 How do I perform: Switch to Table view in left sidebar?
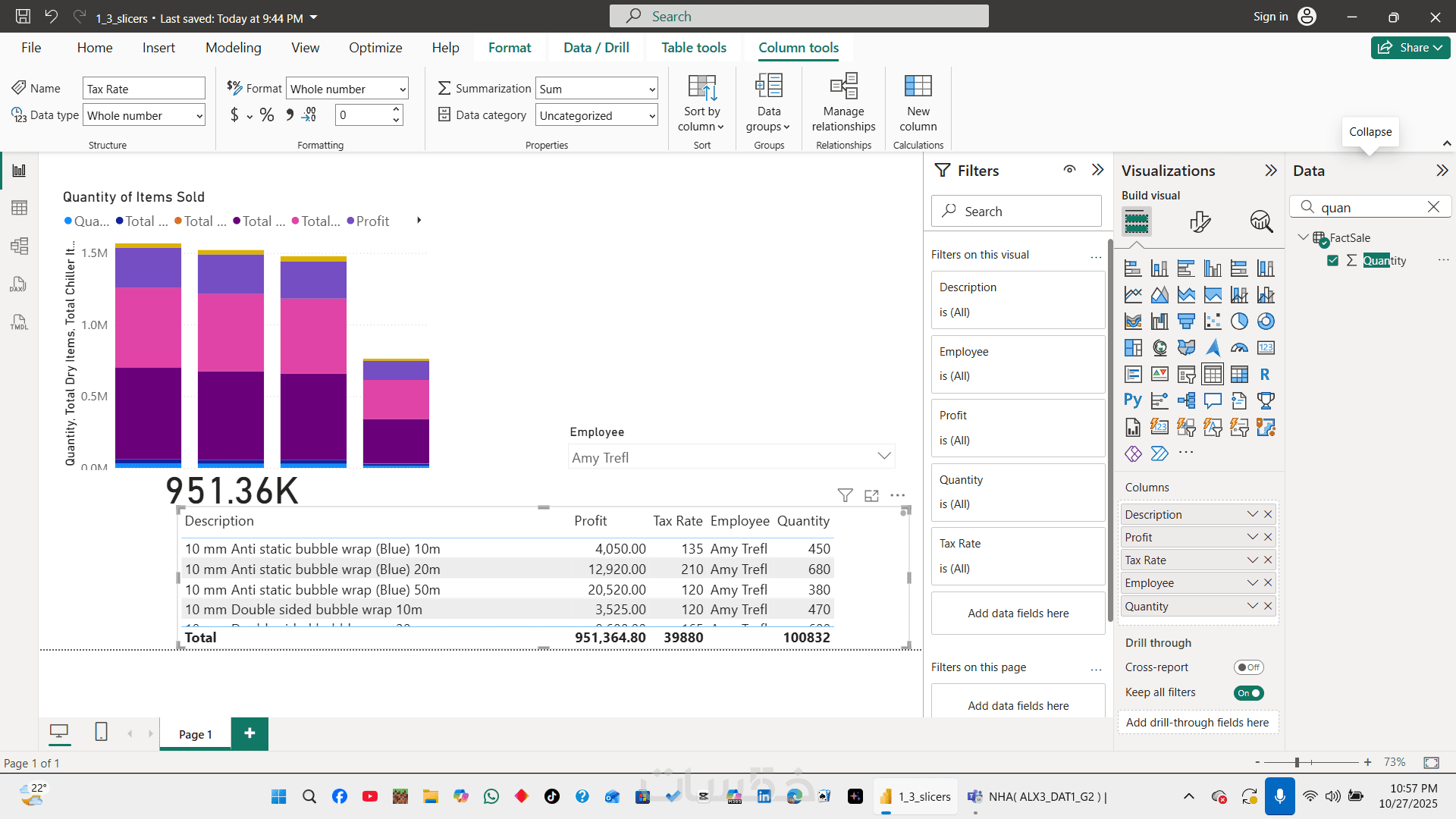point(19,208)
